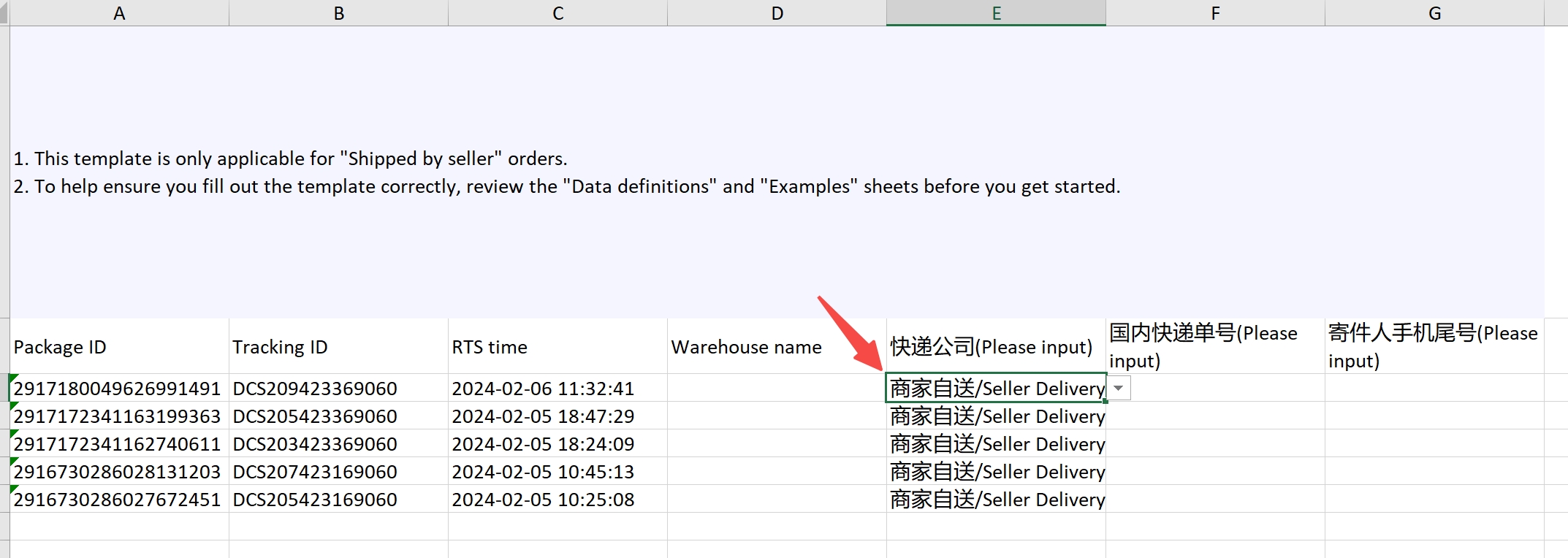Click the Tracking ID header cell
This screenshot has height=558, width=1568.
tap(338, 347)
